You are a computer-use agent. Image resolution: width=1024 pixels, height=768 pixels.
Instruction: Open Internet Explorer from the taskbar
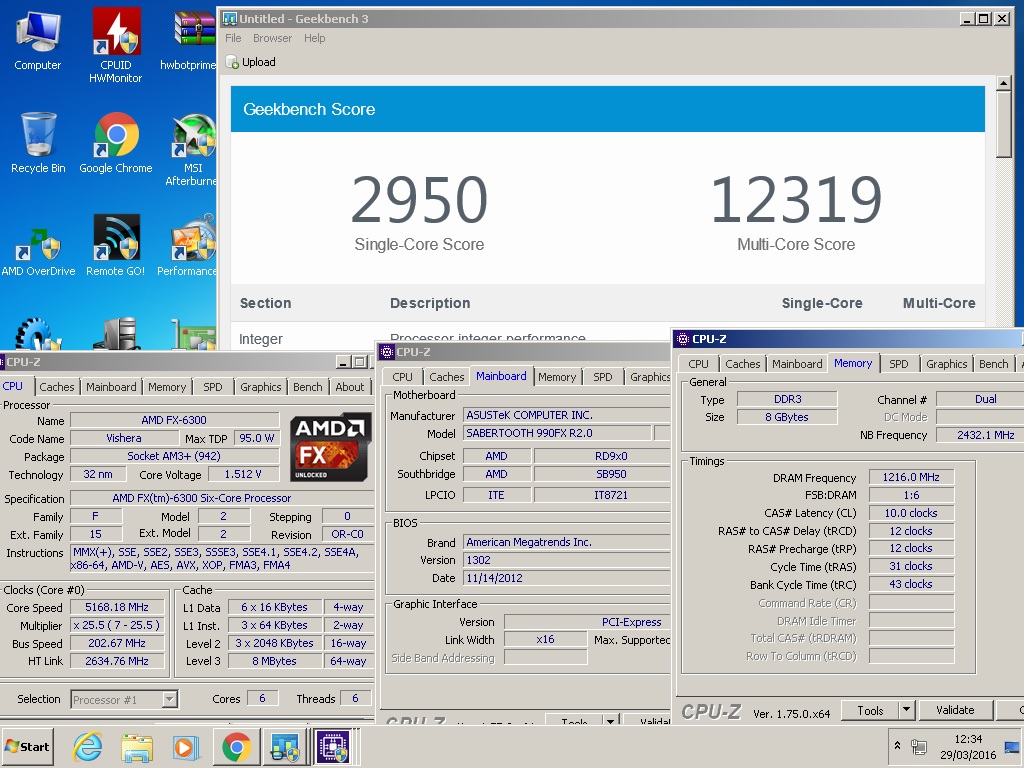coord(88,746)
